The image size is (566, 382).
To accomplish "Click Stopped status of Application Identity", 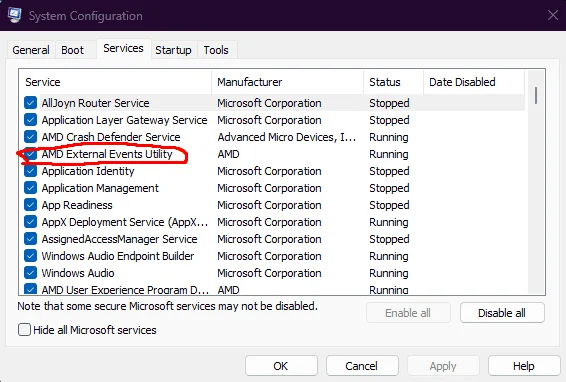I will (389, 171).
